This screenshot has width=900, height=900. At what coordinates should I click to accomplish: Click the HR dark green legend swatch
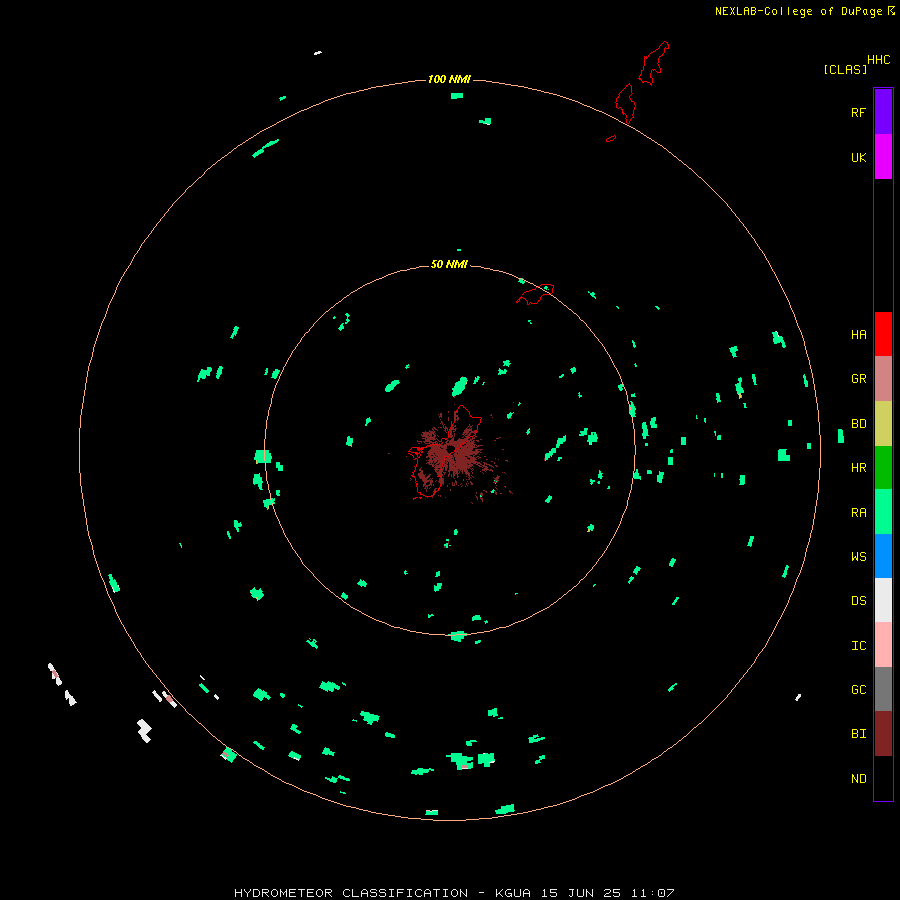coord(883,468)
